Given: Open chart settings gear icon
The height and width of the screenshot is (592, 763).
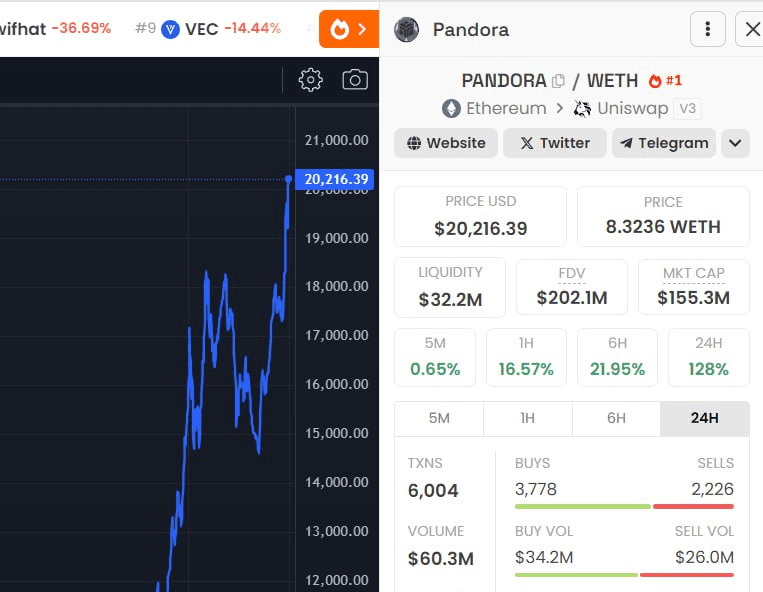Looking at the screenshot, I should tap(311, 80).
